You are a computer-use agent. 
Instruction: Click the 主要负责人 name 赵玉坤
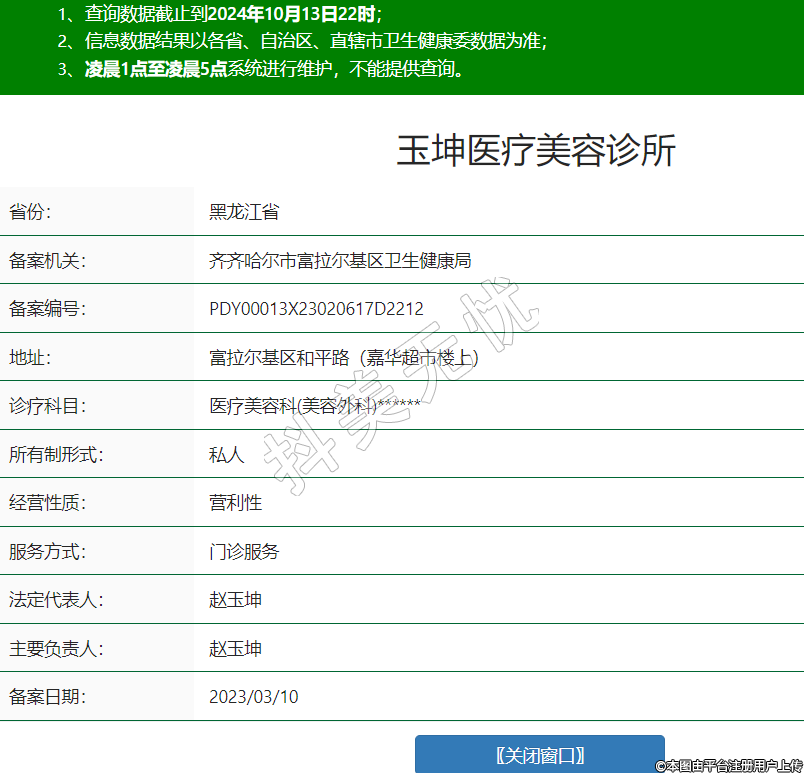(x=235, y=649)
